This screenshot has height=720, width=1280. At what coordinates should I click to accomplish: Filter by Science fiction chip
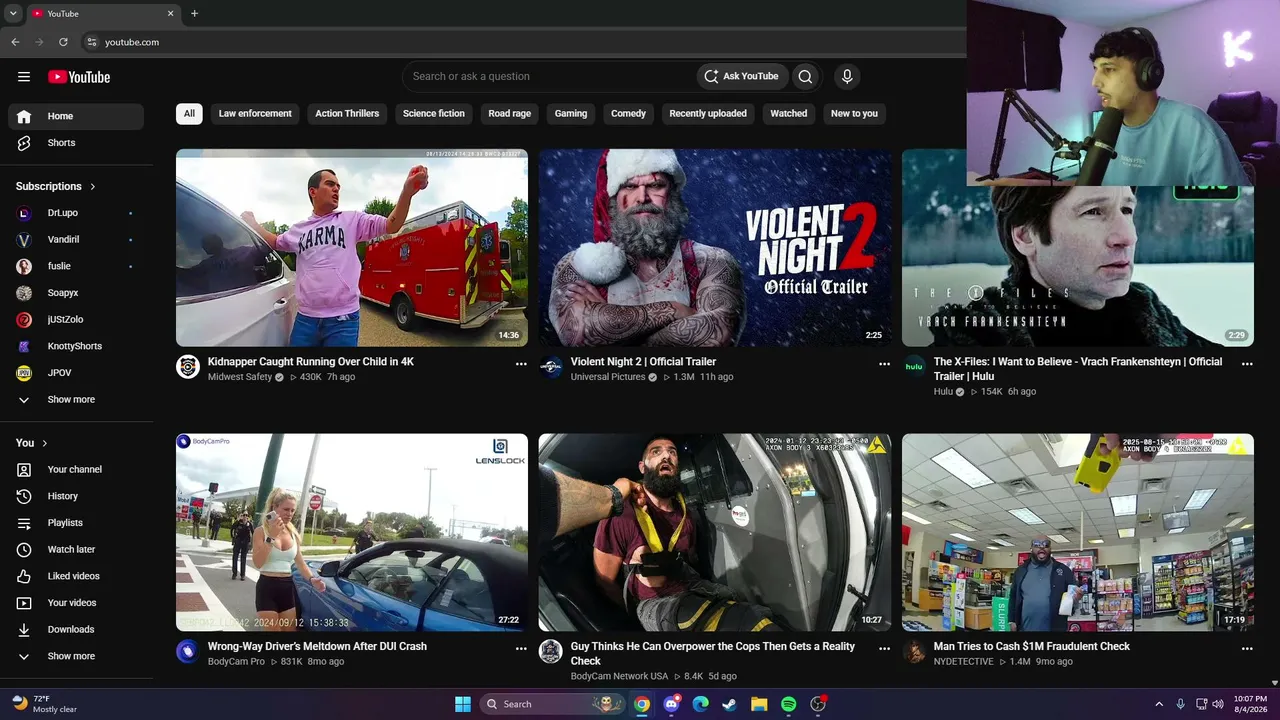point(434,113)
